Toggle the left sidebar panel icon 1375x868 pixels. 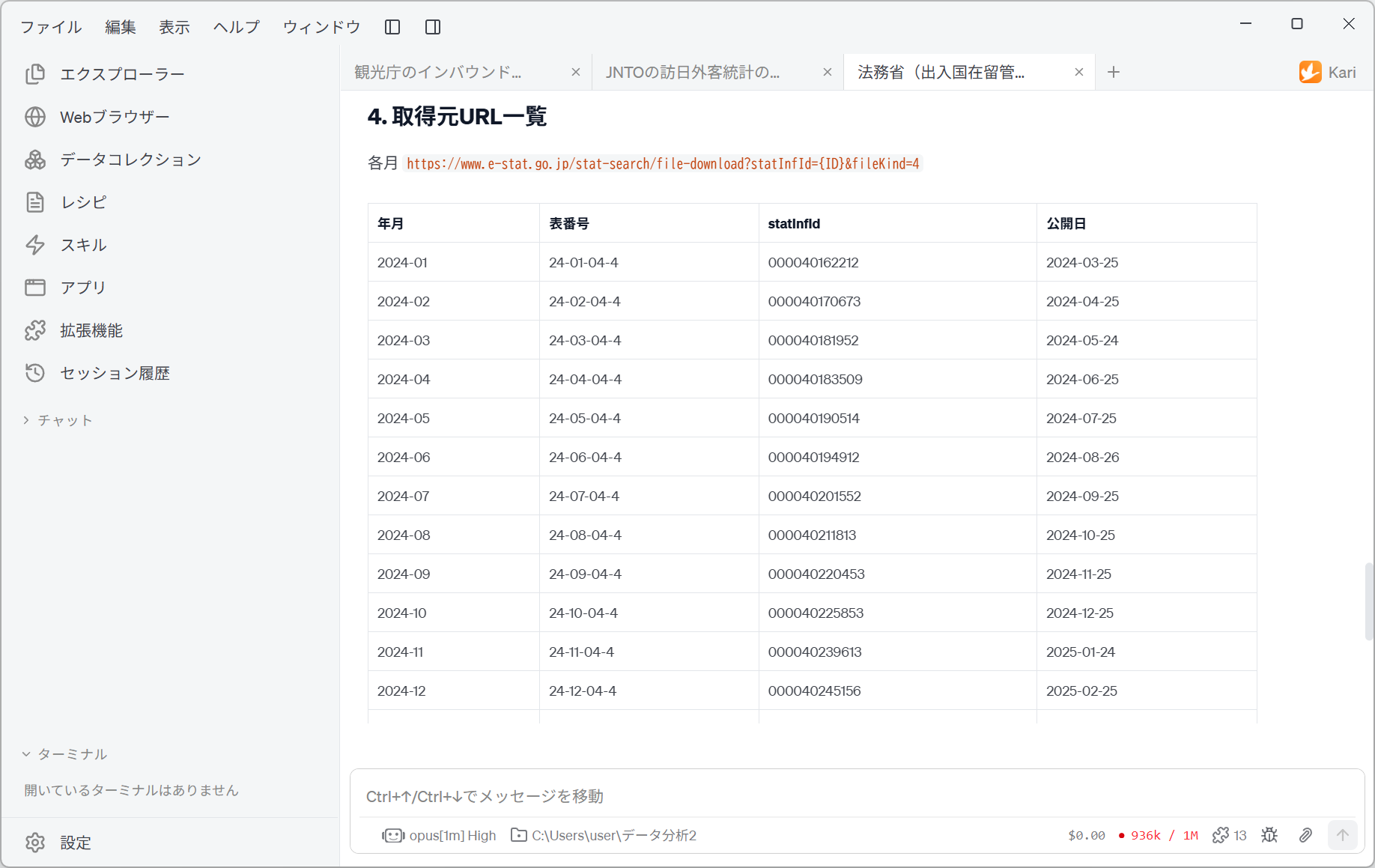[x=392, y=27]
